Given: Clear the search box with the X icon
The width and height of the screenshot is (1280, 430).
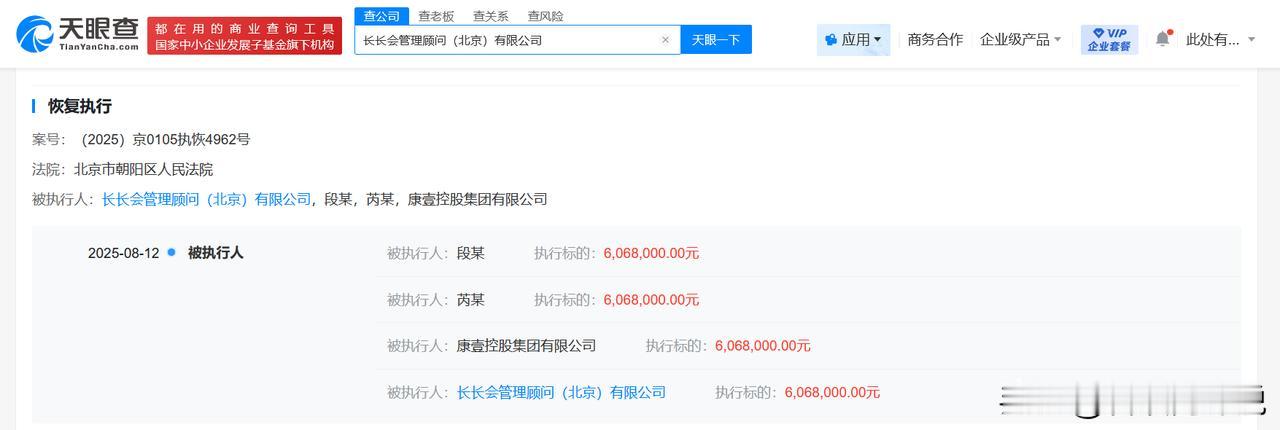Looking at the screenshot, I should pyautogui.click(x=665, y=40).
